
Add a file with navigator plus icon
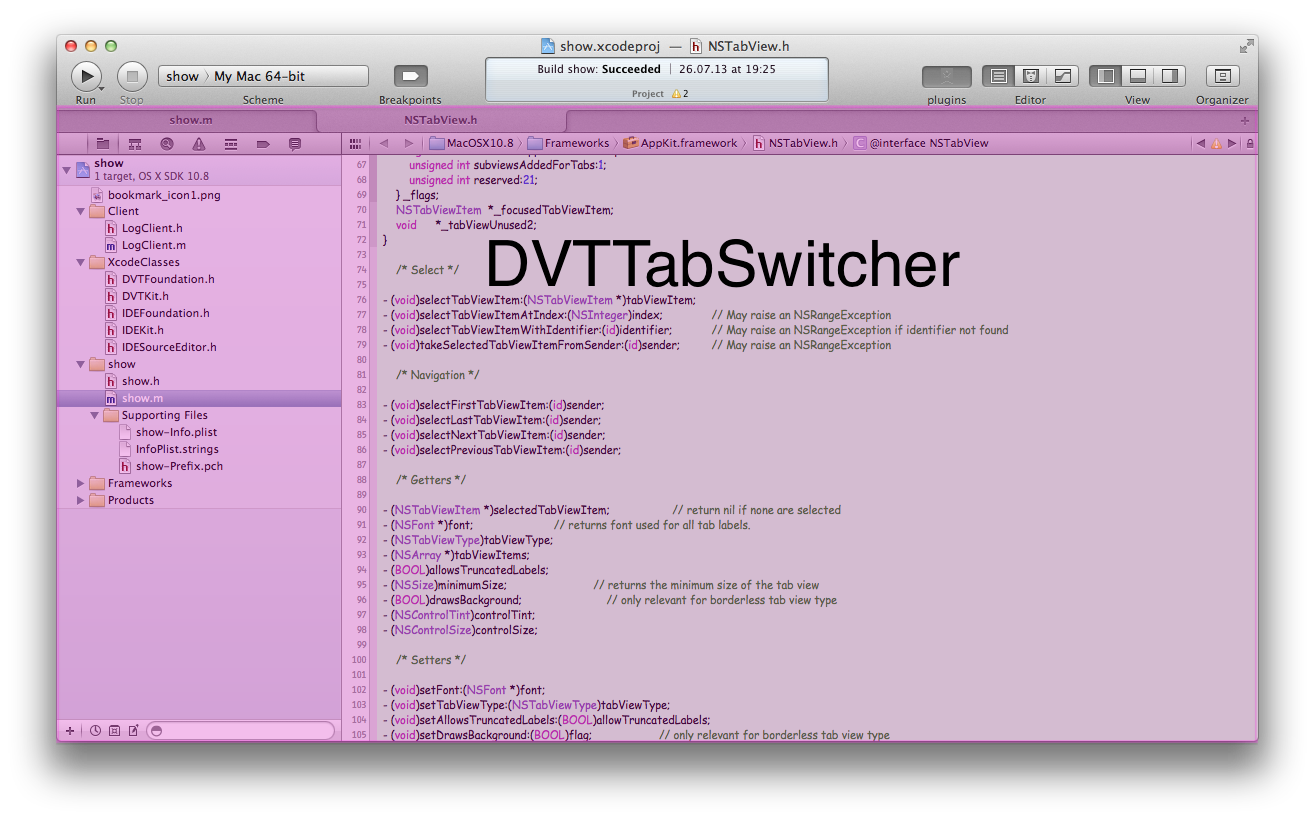click(x=70, y=731)
